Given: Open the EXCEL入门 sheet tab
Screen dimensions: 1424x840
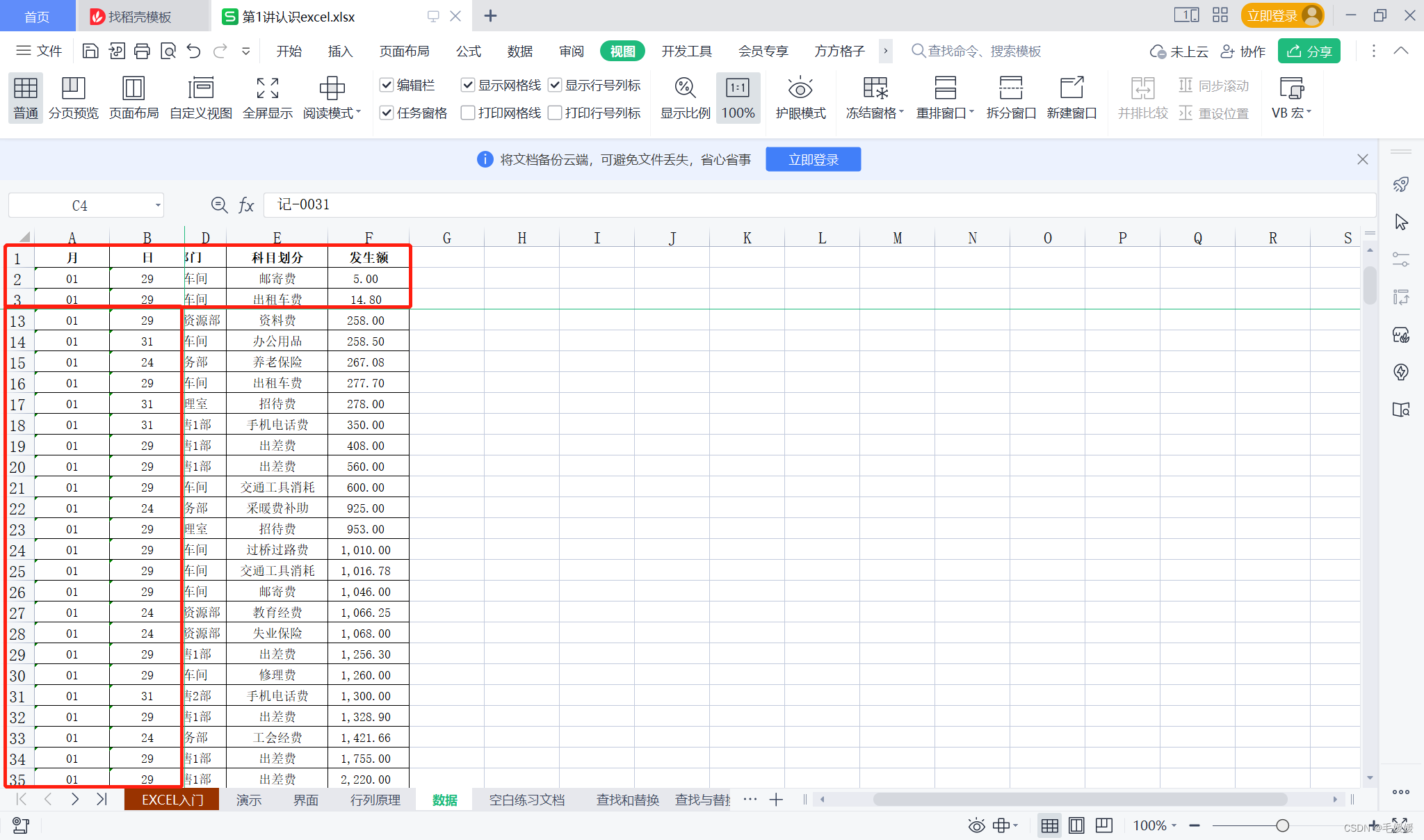Looking at the screenshot, I should point(172,800).
